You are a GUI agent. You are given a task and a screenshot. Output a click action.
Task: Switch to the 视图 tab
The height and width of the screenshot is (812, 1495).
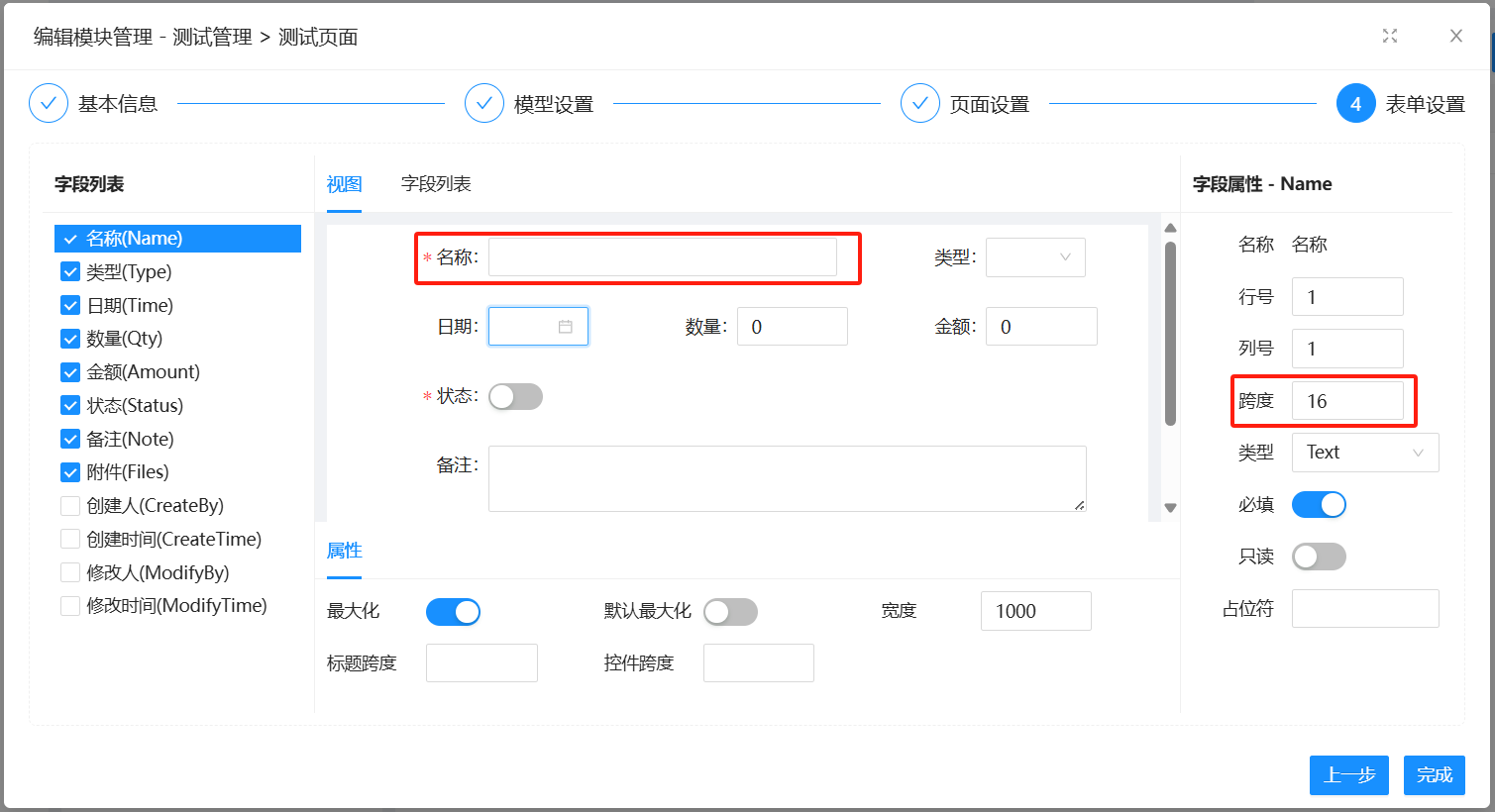344,184
